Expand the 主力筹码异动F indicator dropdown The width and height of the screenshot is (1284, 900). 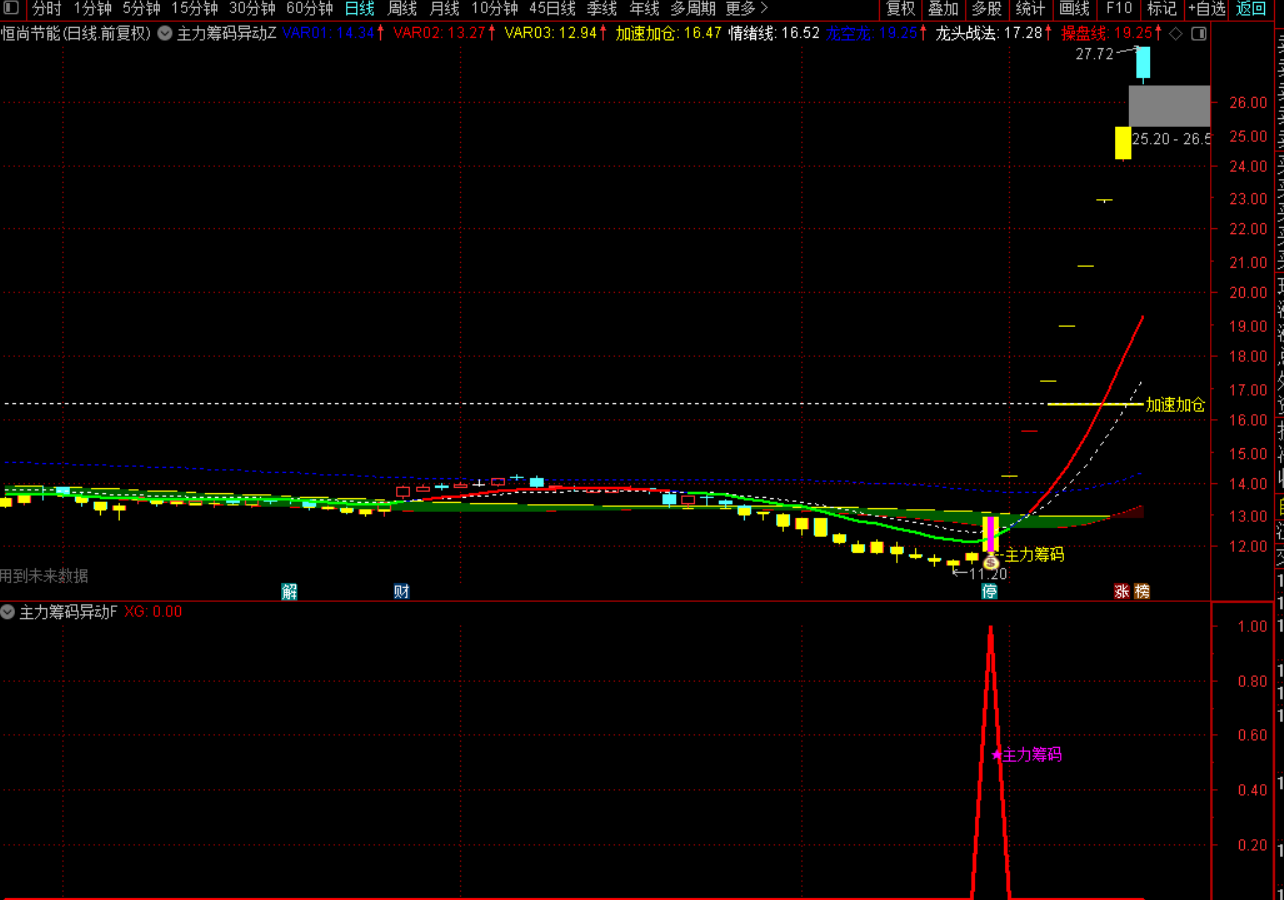click(8, 611)
